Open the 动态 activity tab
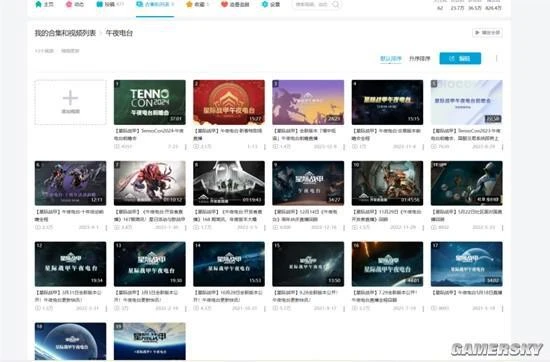The image size is (550, 362). (75, 4)
